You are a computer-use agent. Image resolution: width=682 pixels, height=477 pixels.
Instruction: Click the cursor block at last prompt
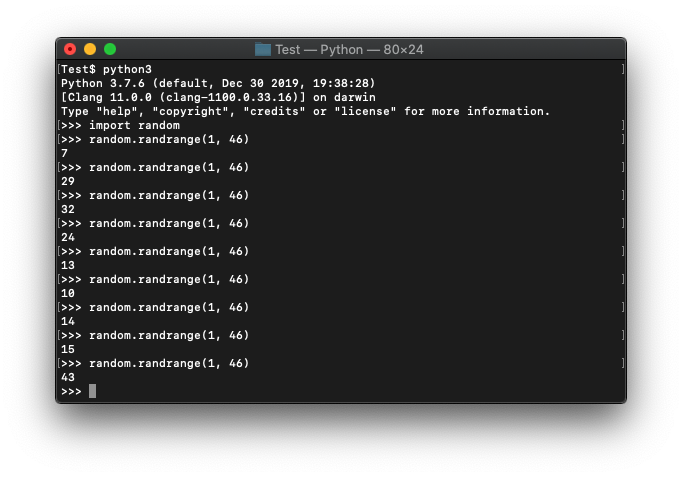point(92,391)
